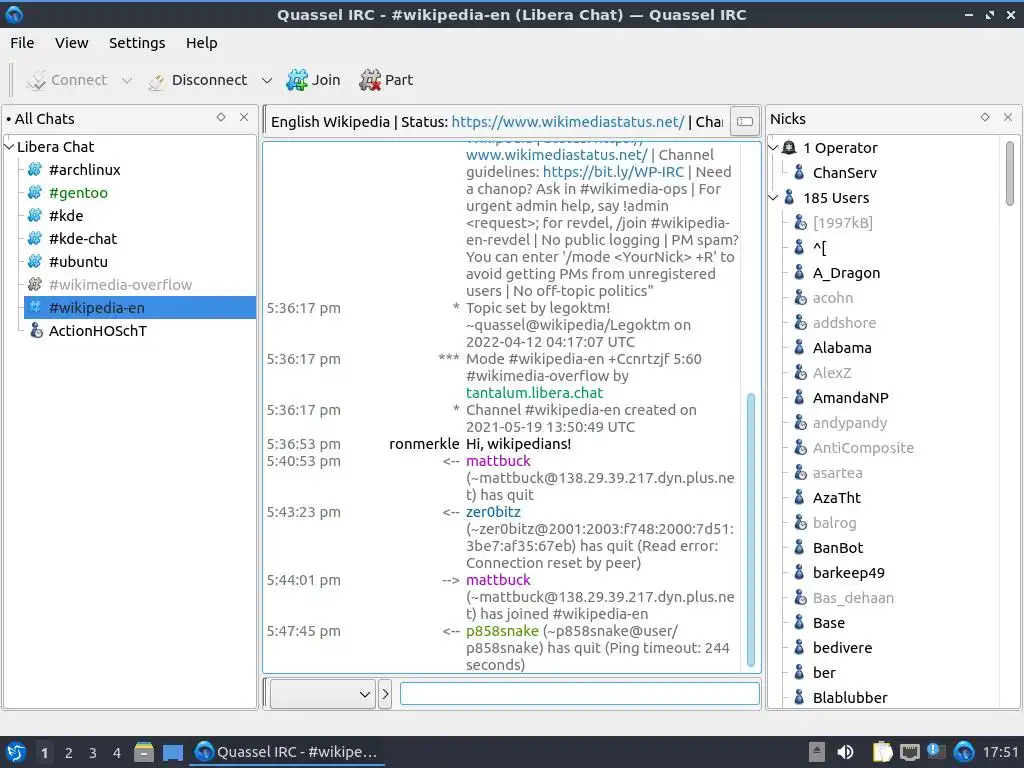Click the Join channel icon
Image resolution: width=1024 pixels, height=768 pixels.
pyautogui.click(x=297, y=80)
